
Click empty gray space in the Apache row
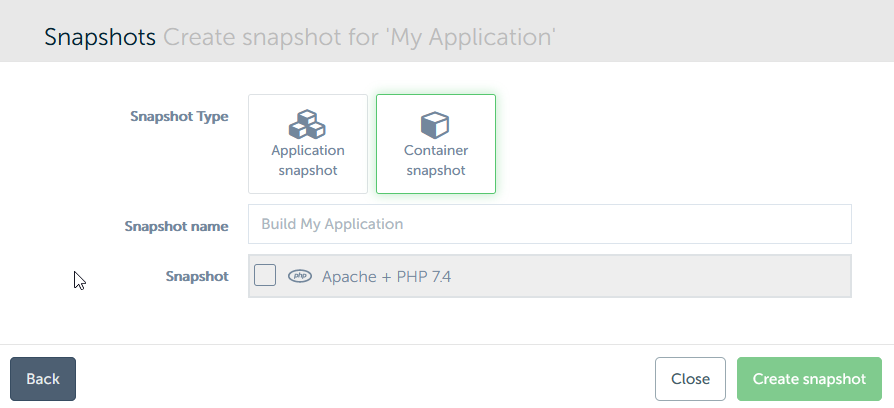pyautogui.click(x=650, y=277)
